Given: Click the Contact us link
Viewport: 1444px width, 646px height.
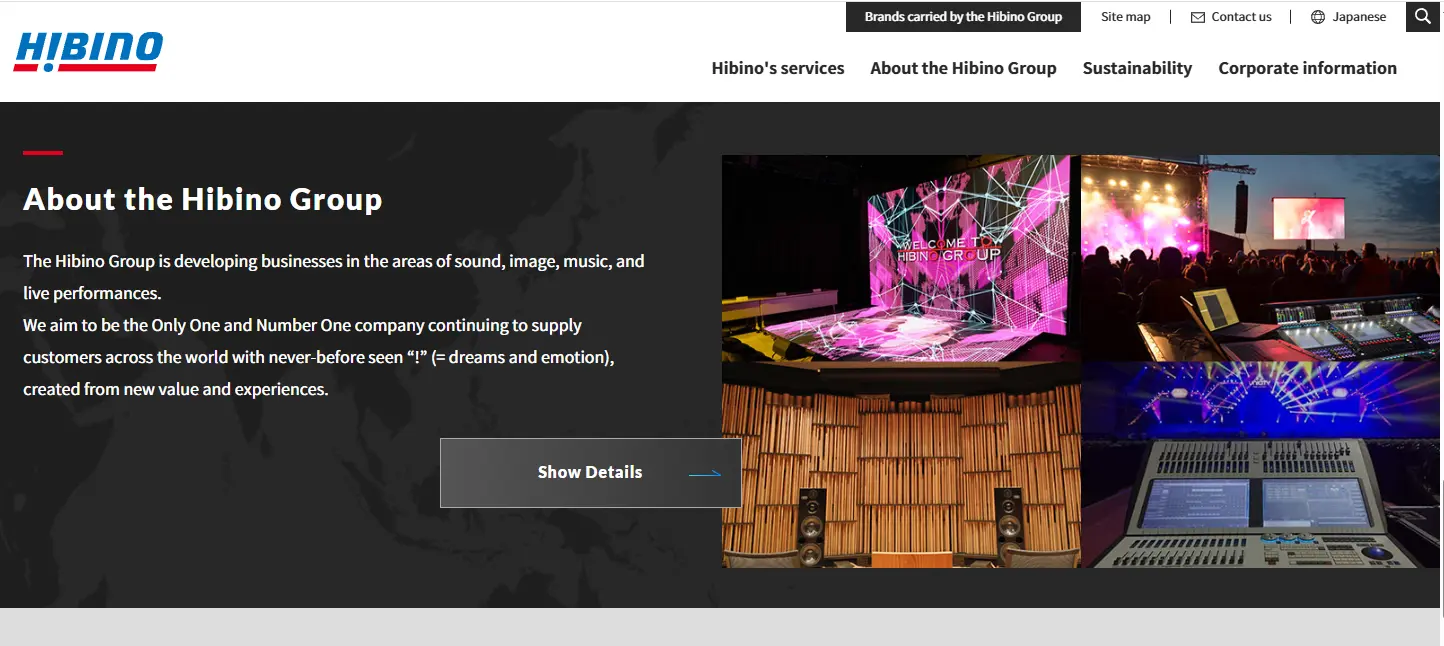Looking at the screenshot, I should tap(1242, 16).
